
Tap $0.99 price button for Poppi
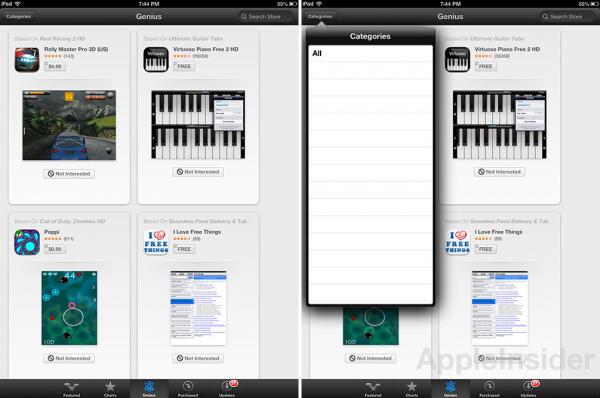[x=55, y=249]
